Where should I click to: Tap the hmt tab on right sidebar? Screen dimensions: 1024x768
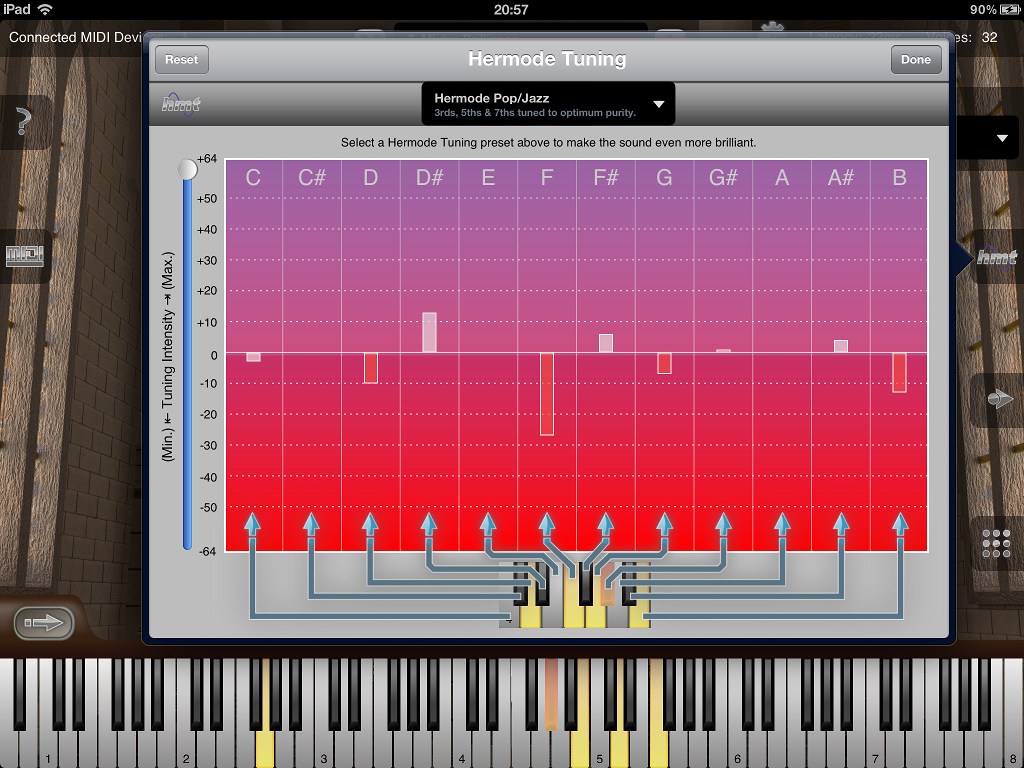tap(996, 257)
